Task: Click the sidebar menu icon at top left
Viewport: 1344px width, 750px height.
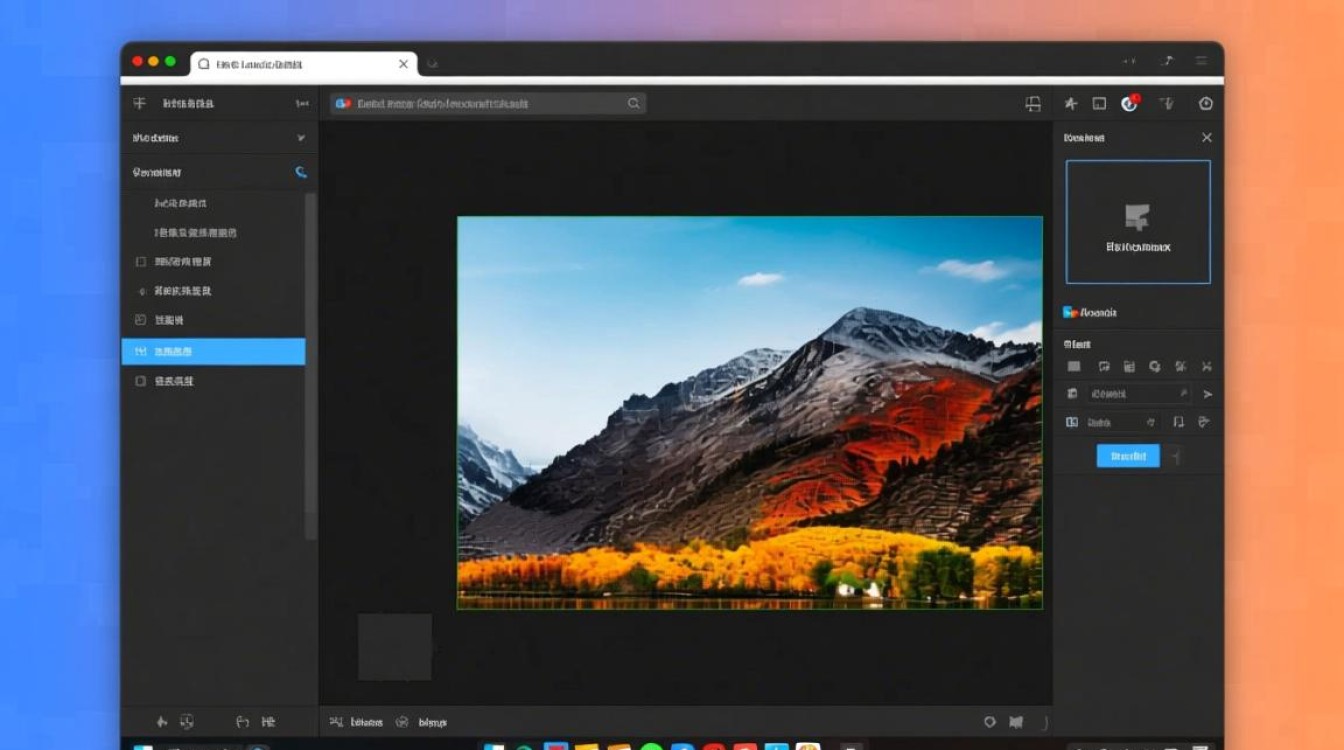Action: pos(140,103)
